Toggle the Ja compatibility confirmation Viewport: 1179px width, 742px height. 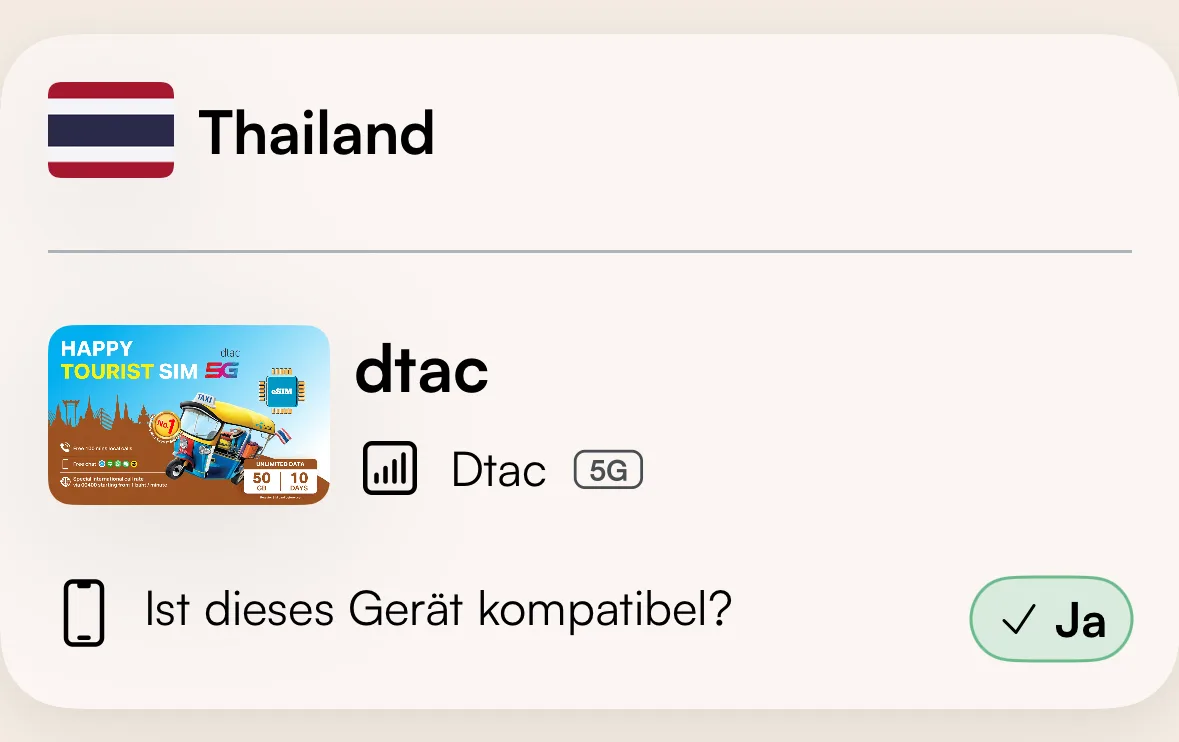(x=1051, y=619)
